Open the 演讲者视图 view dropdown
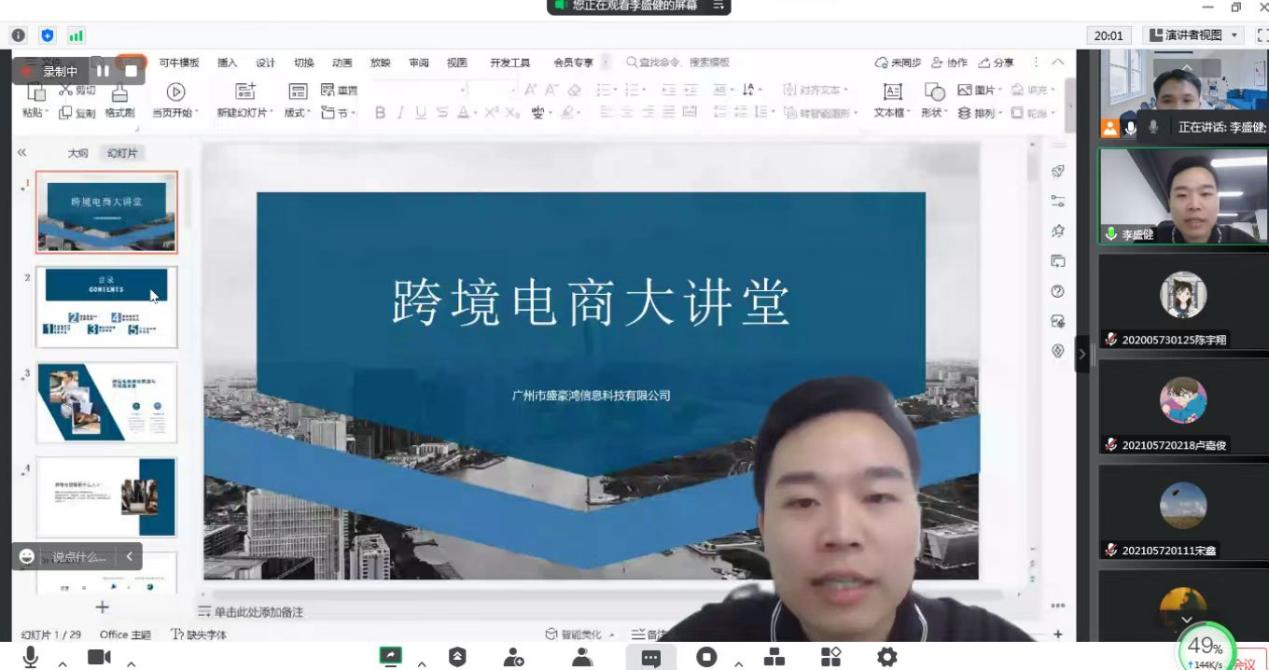Image resolution: width=1269 pixels, height=670 pixels. (1193, 35)
